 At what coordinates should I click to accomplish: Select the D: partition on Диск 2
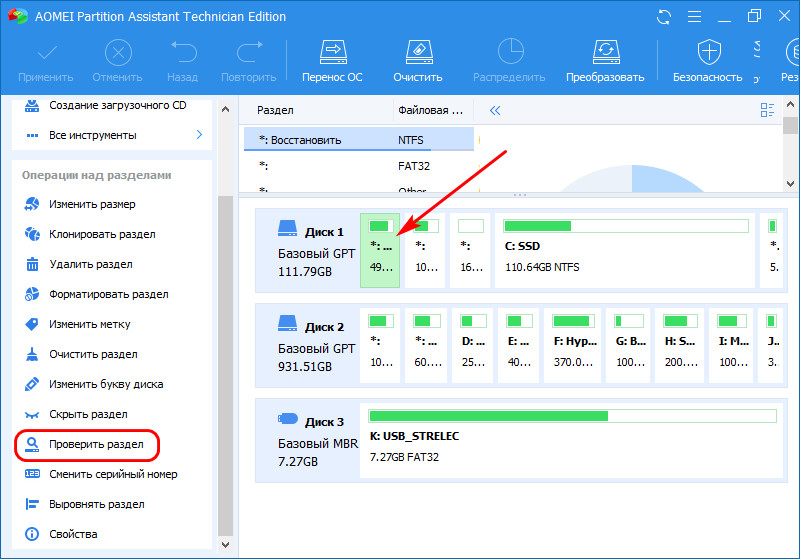tap(472, 345)
